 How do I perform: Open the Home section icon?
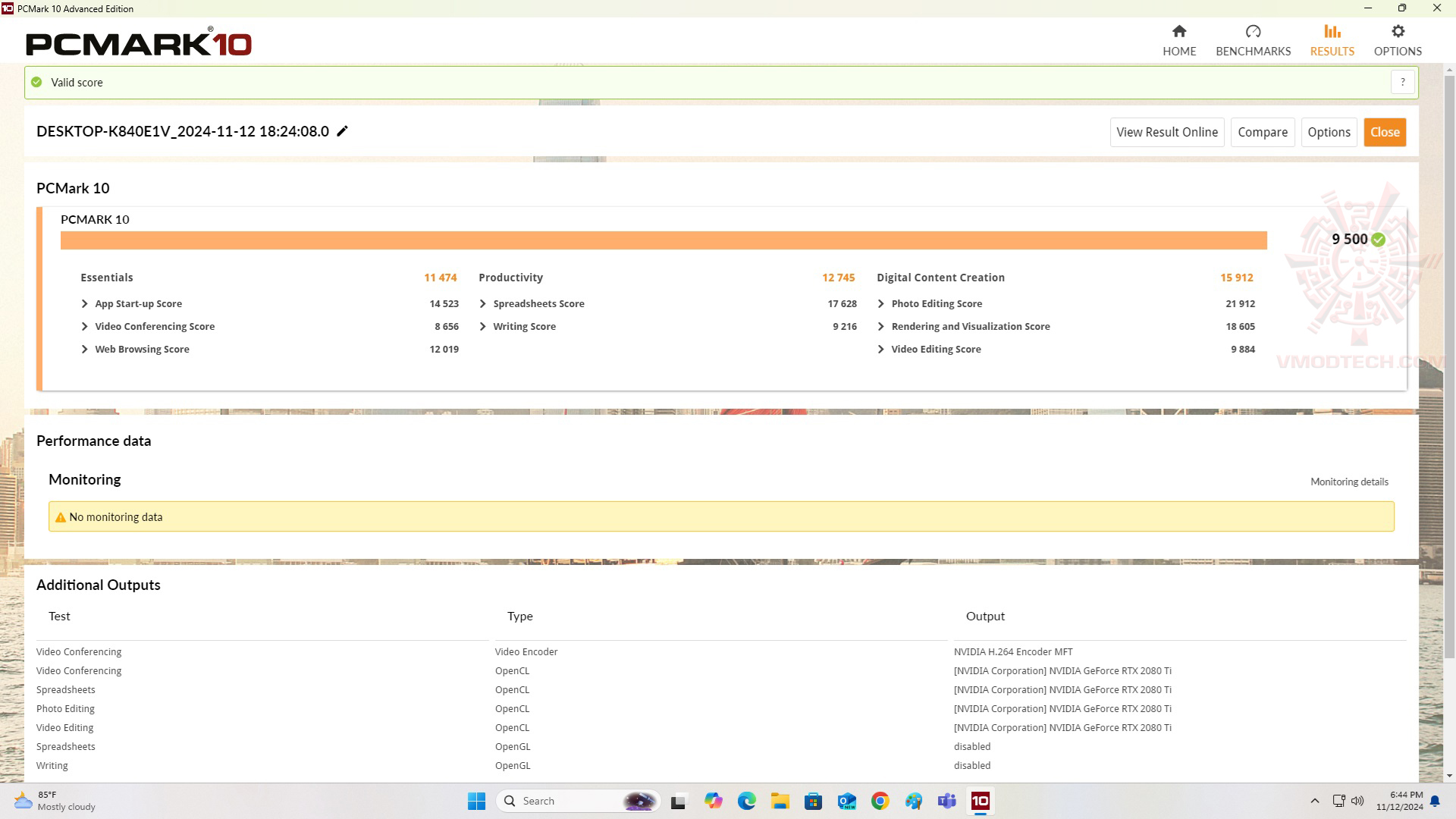click(1178, 32)
